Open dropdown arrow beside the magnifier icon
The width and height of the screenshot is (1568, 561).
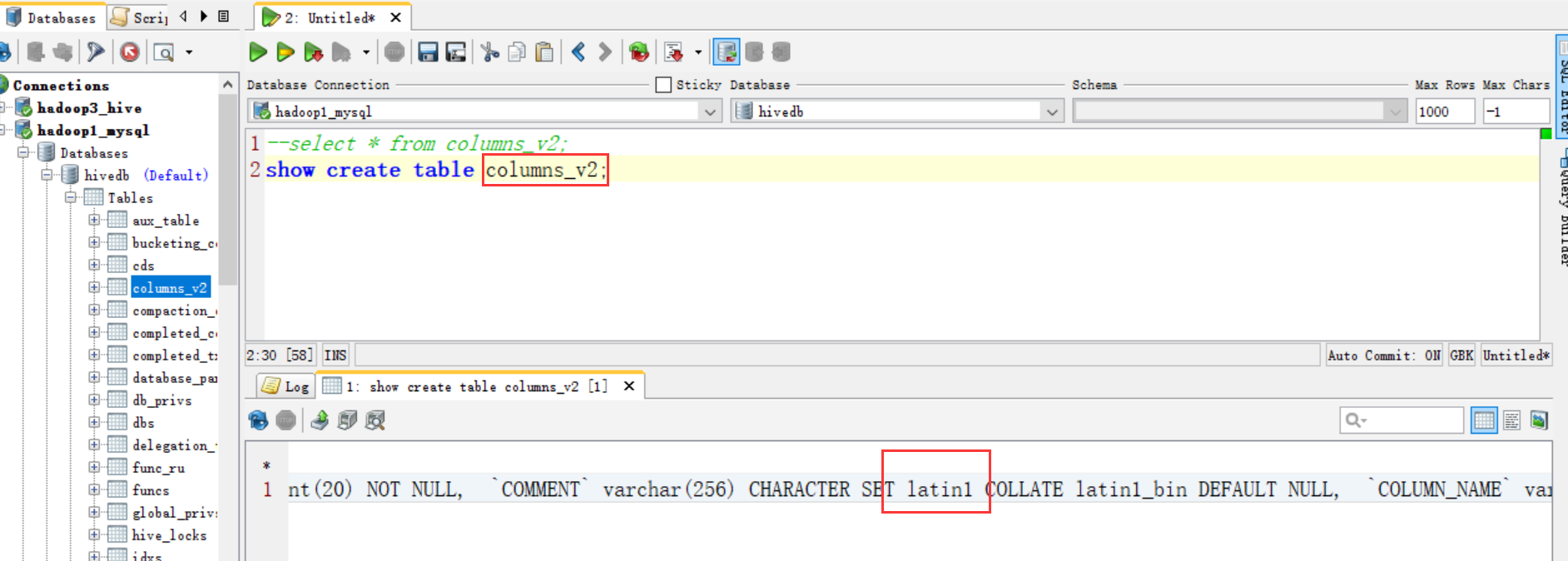pyautogui.click(x=189, y=52)
